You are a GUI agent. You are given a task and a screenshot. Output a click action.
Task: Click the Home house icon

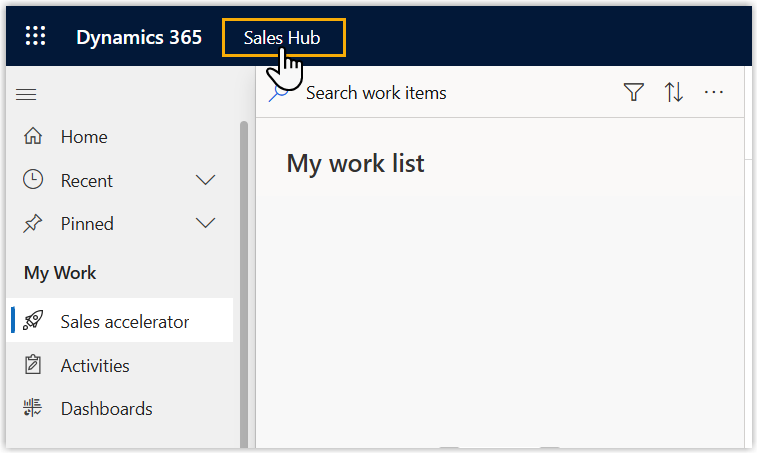pos(33,137)
